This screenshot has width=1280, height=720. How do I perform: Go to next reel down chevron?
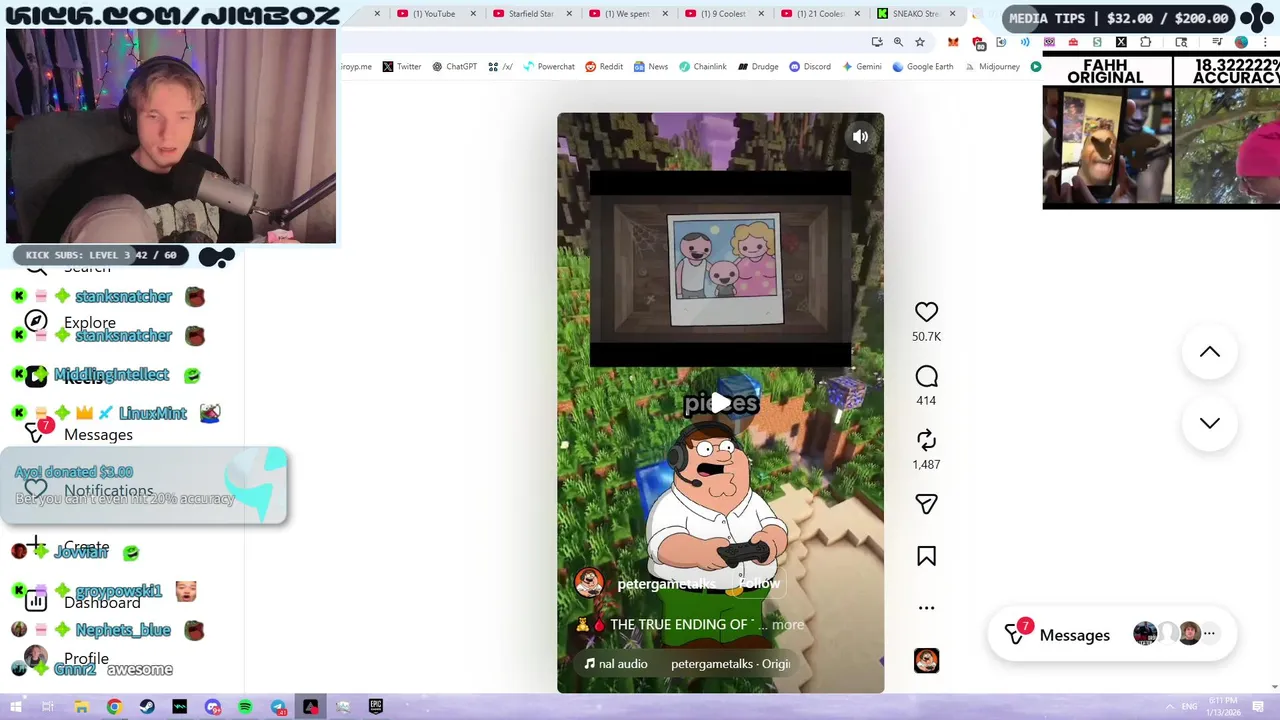1210,423
